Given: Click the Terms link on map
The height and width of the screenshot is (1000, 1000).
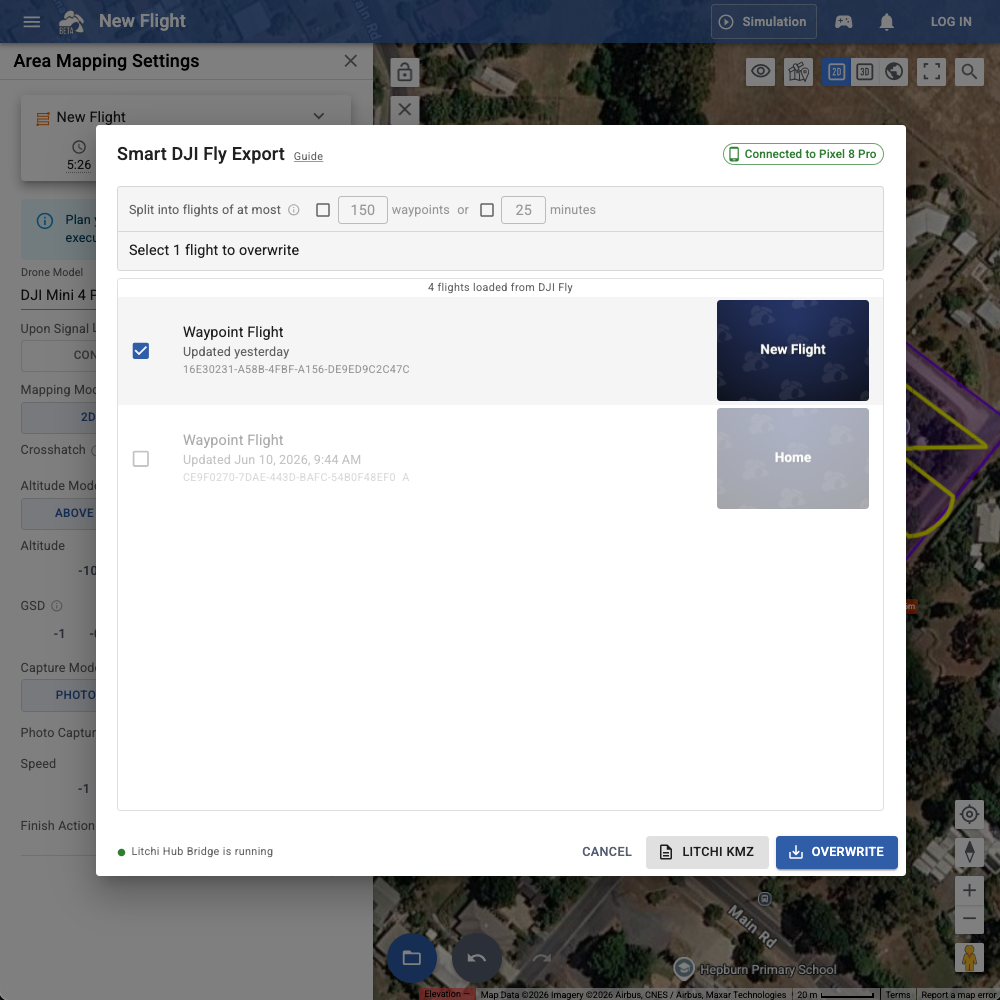Looking at the screenshot, I should coord(897,994).
